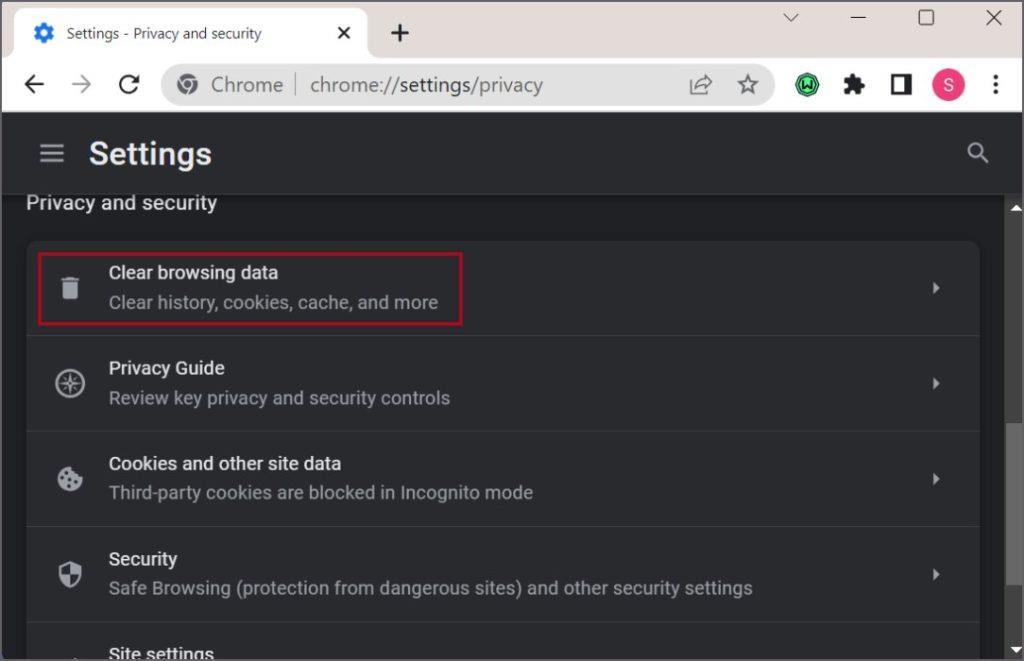Expand the Privacy Guide row arrow
The height and width of the screenshot is (661, 1024).
[x=936, y=383]
